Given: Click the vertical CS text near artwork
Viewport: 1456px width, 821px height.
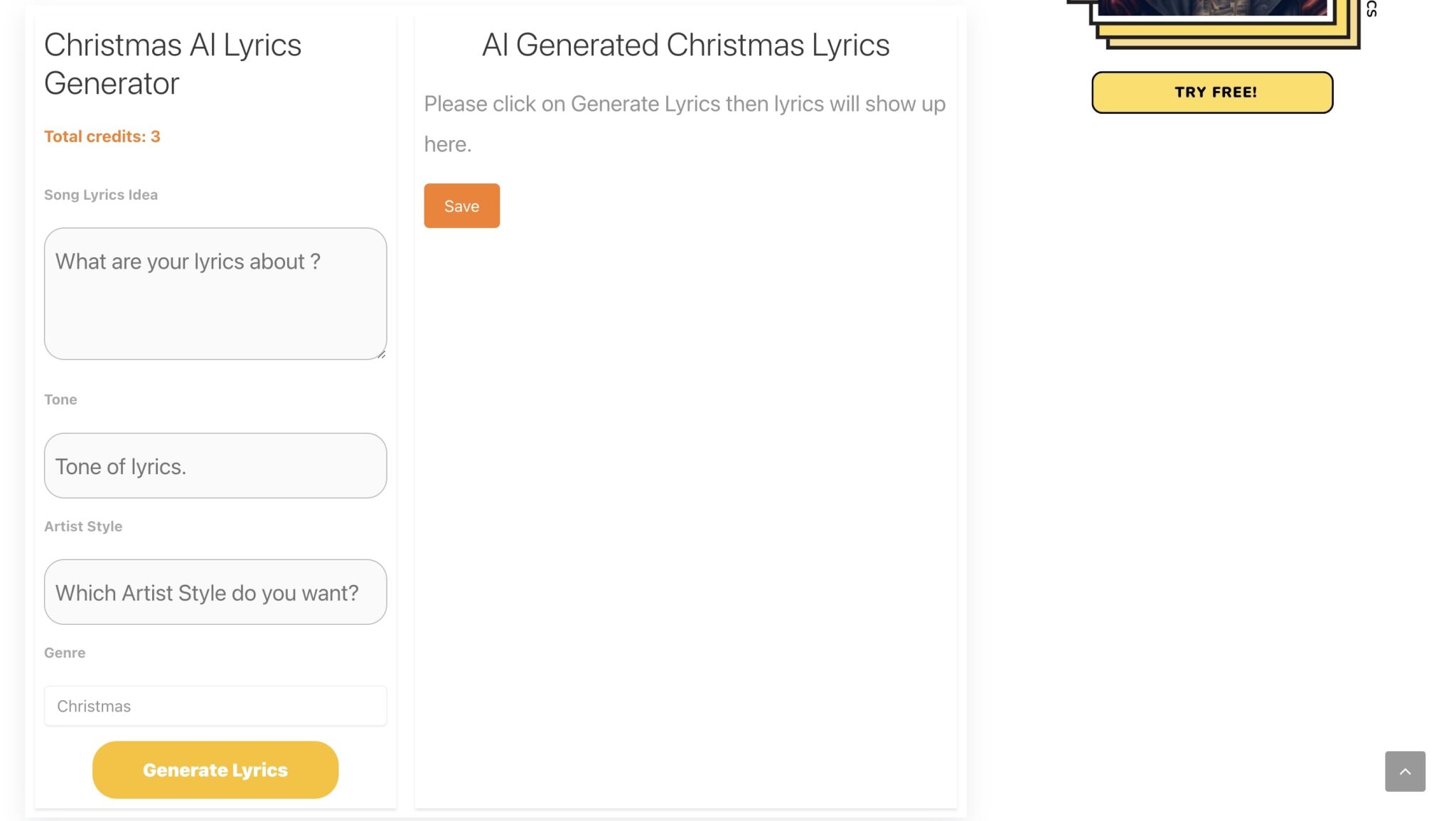Looking at the screenshot, I should click(1371, 9).
